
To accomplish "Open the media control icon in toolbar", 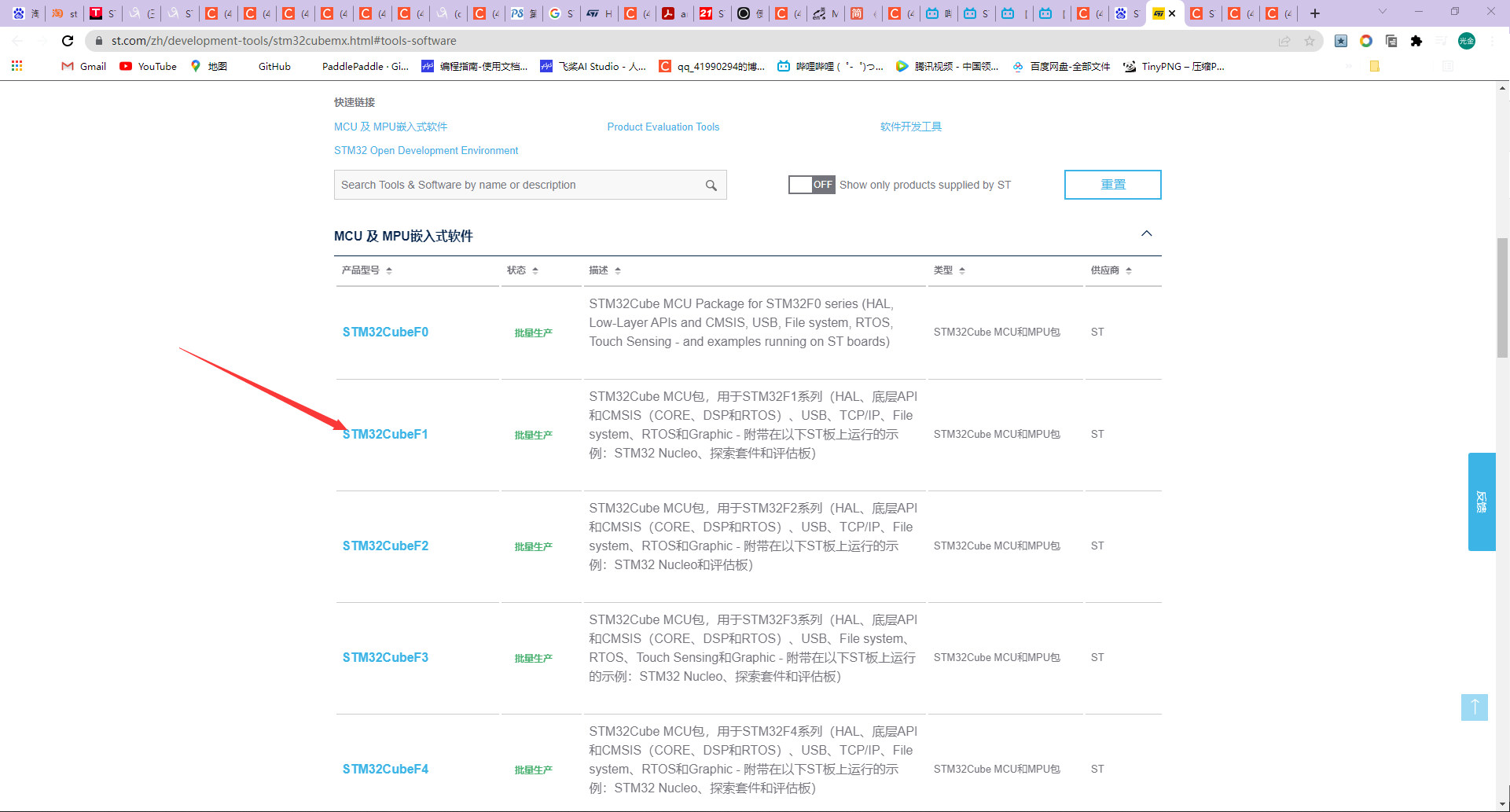I will pyautogui.click(x=1441, y=41).
